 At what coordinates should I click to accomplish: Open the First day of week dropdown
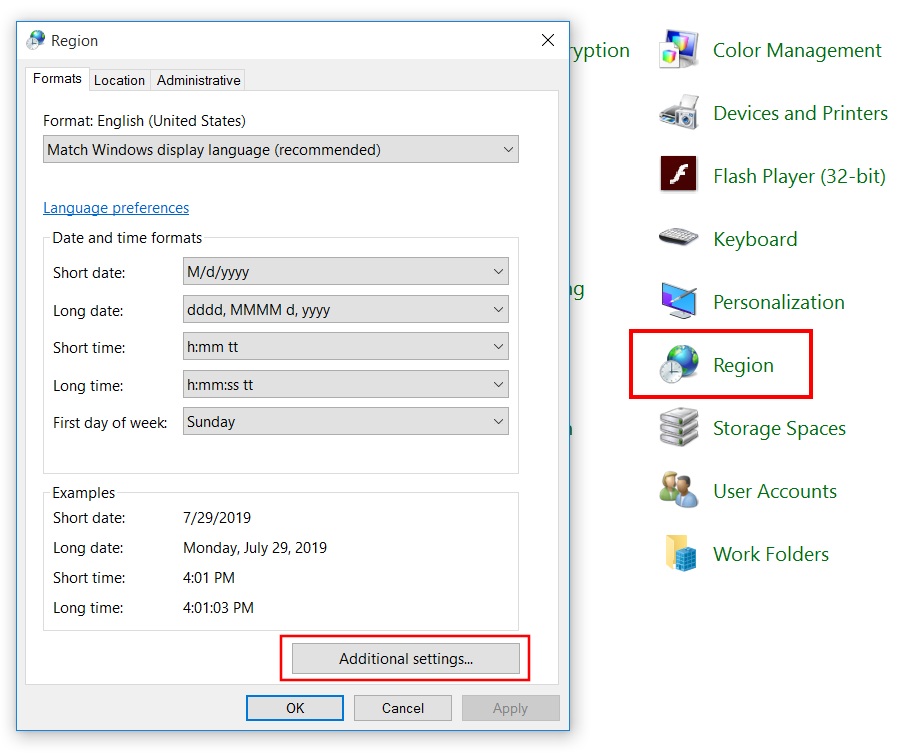[x=346, y=422]
